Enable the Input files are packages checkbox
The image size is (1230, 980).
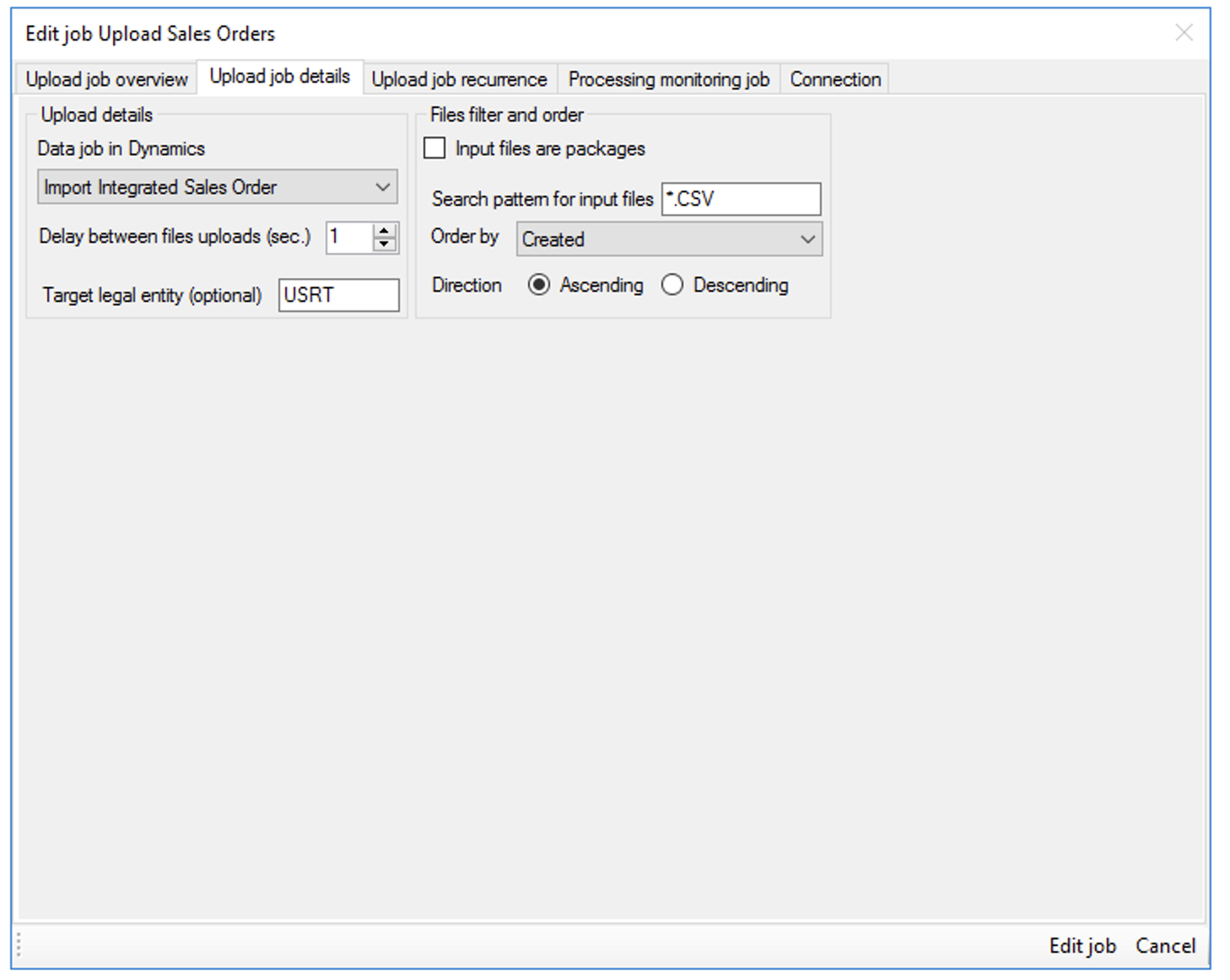coord(435,148)
